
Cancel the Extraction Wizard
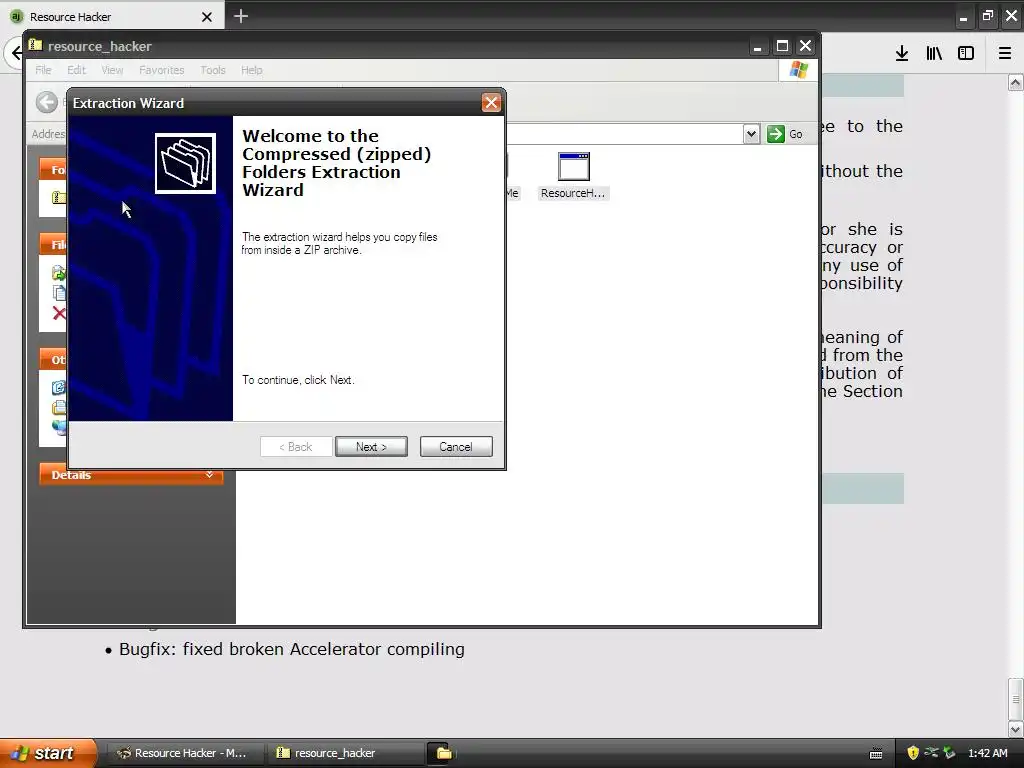click(456, 447)
